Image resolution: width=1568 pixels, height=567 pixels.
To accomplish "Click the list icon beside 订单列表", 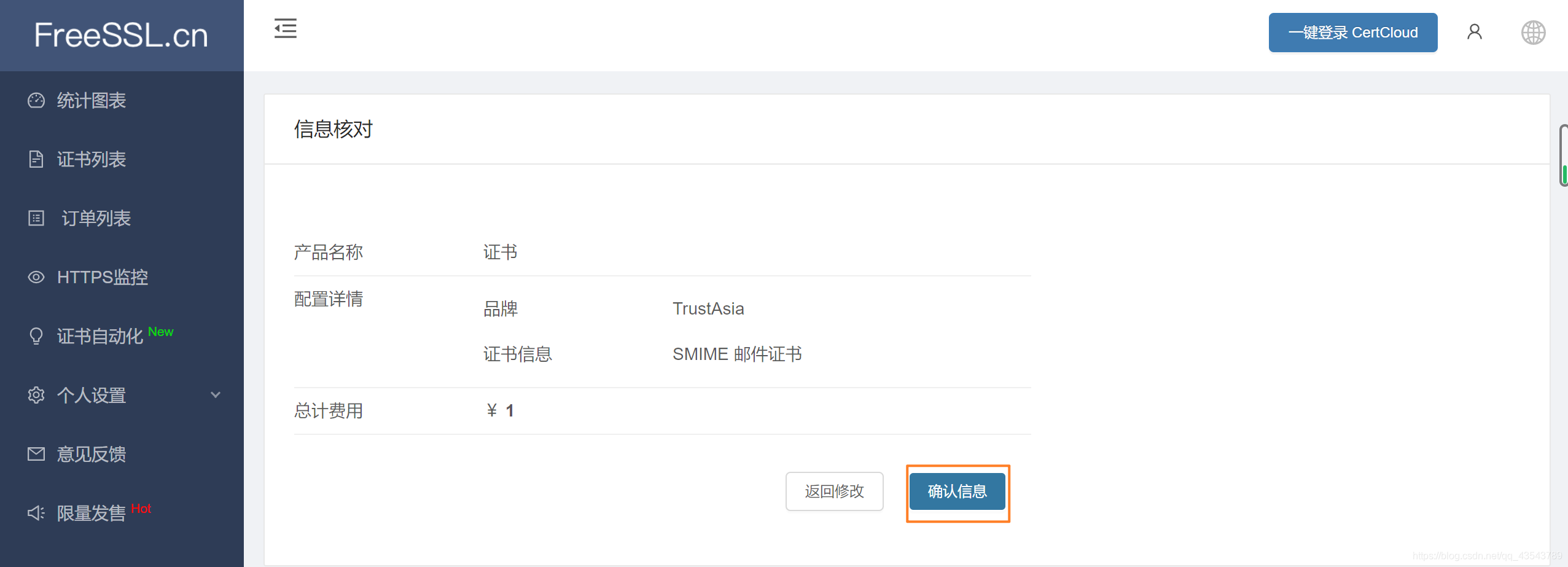I will (x=36, y=218).
